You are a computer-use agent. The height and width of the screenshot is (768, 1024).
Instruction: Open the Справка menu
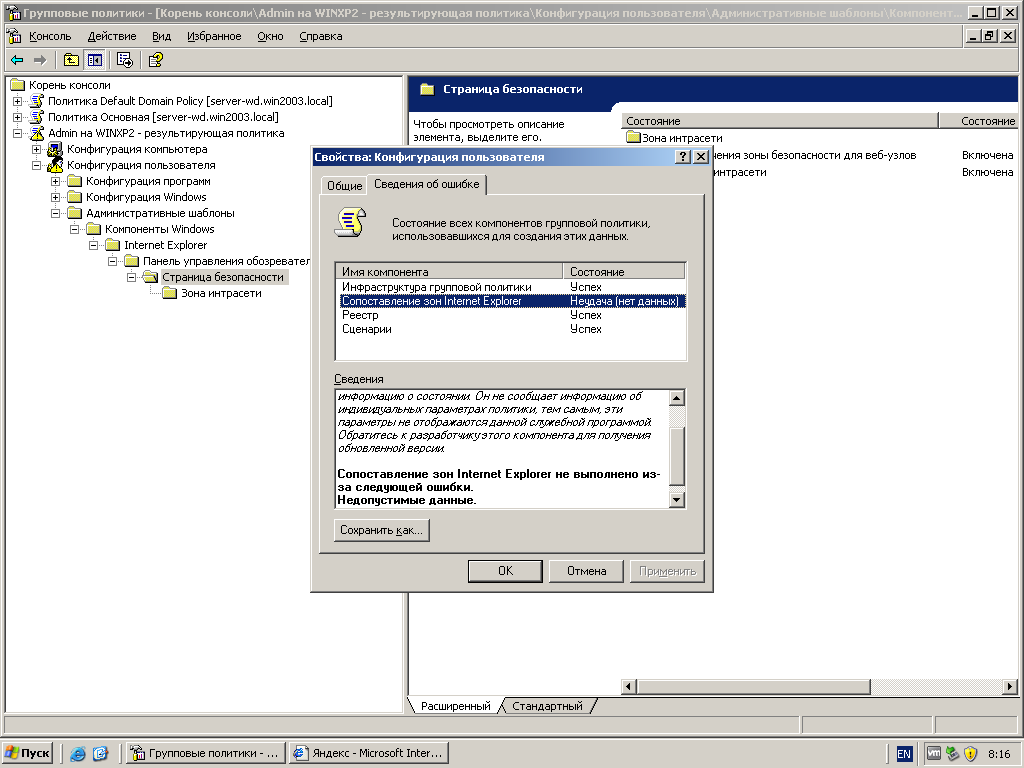click(321, 36)
